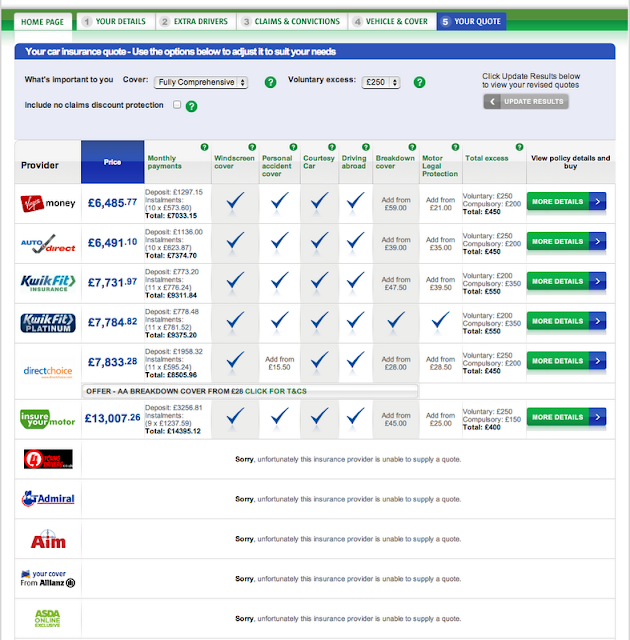Click Virgin Money breakdown Add from £59.00
This screenshot has height=640, width=630.
[396, 204]
